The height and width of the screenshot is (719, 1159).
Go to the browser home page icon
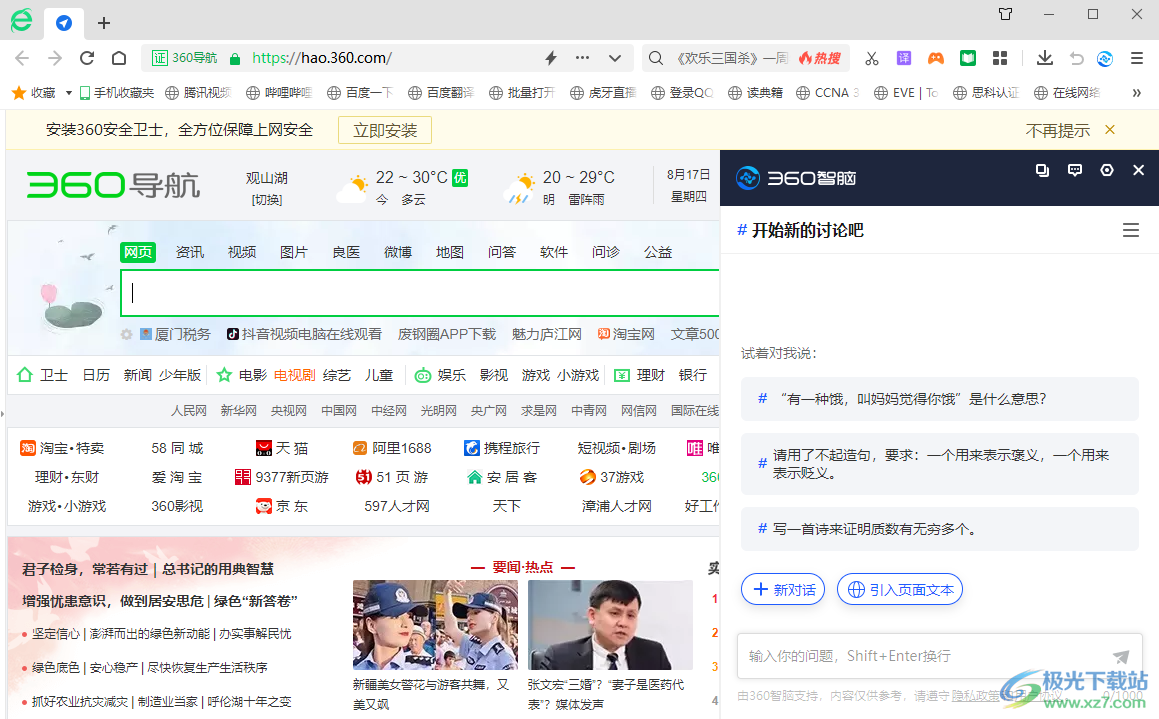119,58
